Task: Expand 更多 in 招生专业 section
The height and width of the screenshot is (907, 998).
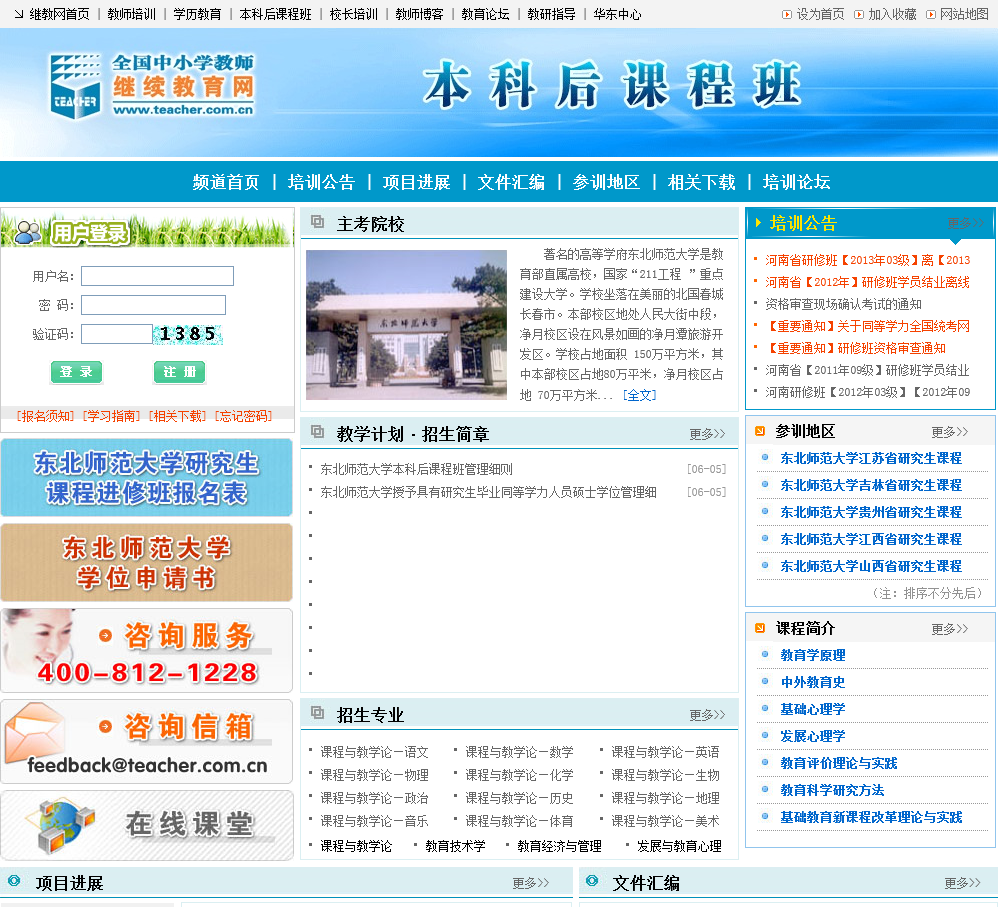Action: tap(707, 715)
